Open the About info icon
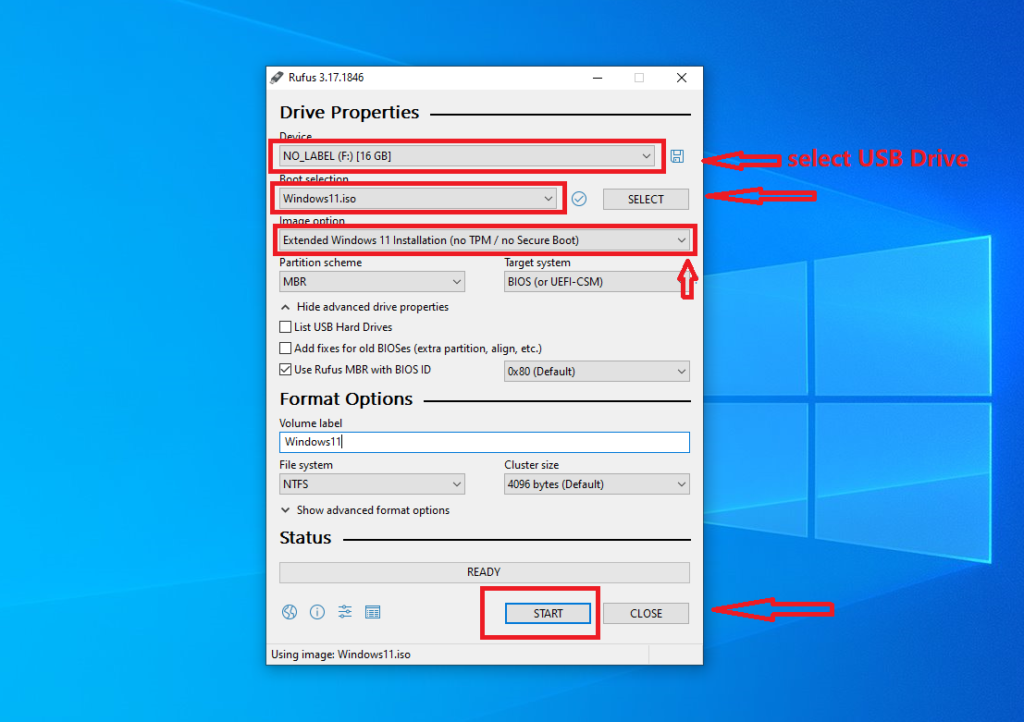1024x722 pixels. coord(317,612)
